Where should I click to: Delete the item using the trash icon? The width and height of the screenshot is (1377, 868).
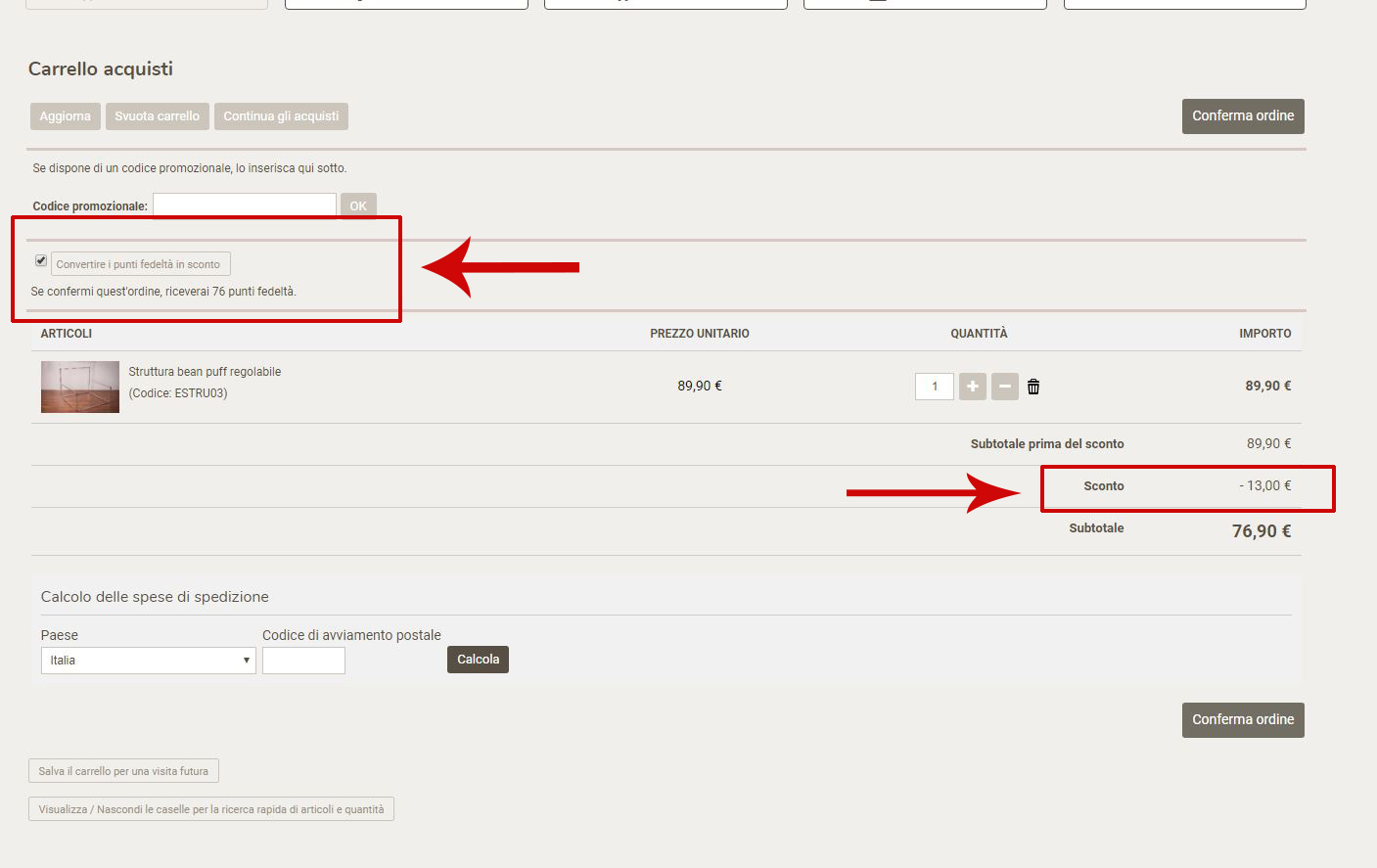point(1033,387)
